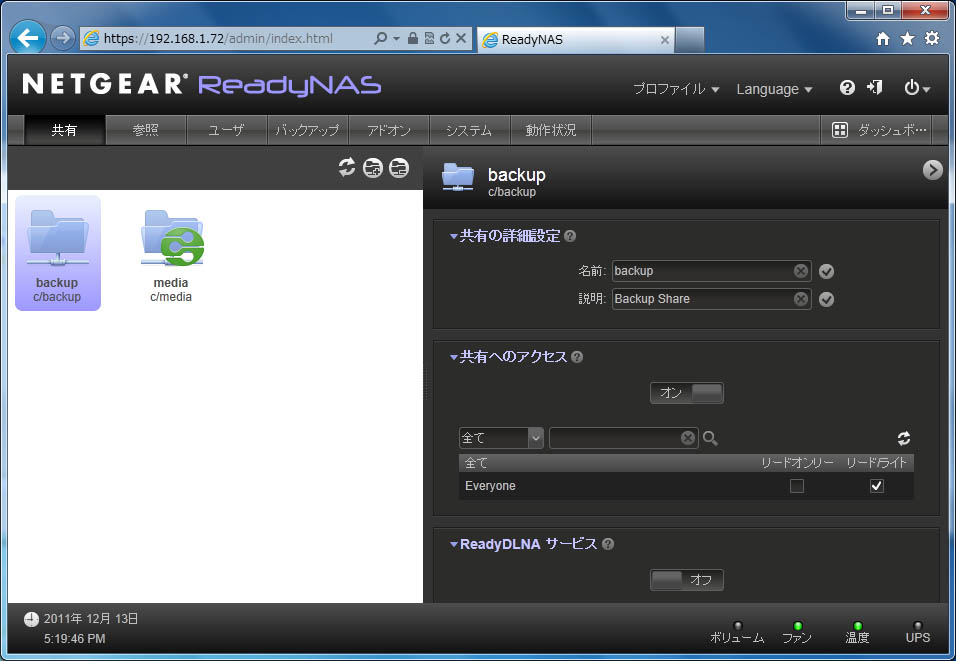Uncheck the read/write box for Everyone
This screenshot has height=661, width=956.
[x=877, y=486]
